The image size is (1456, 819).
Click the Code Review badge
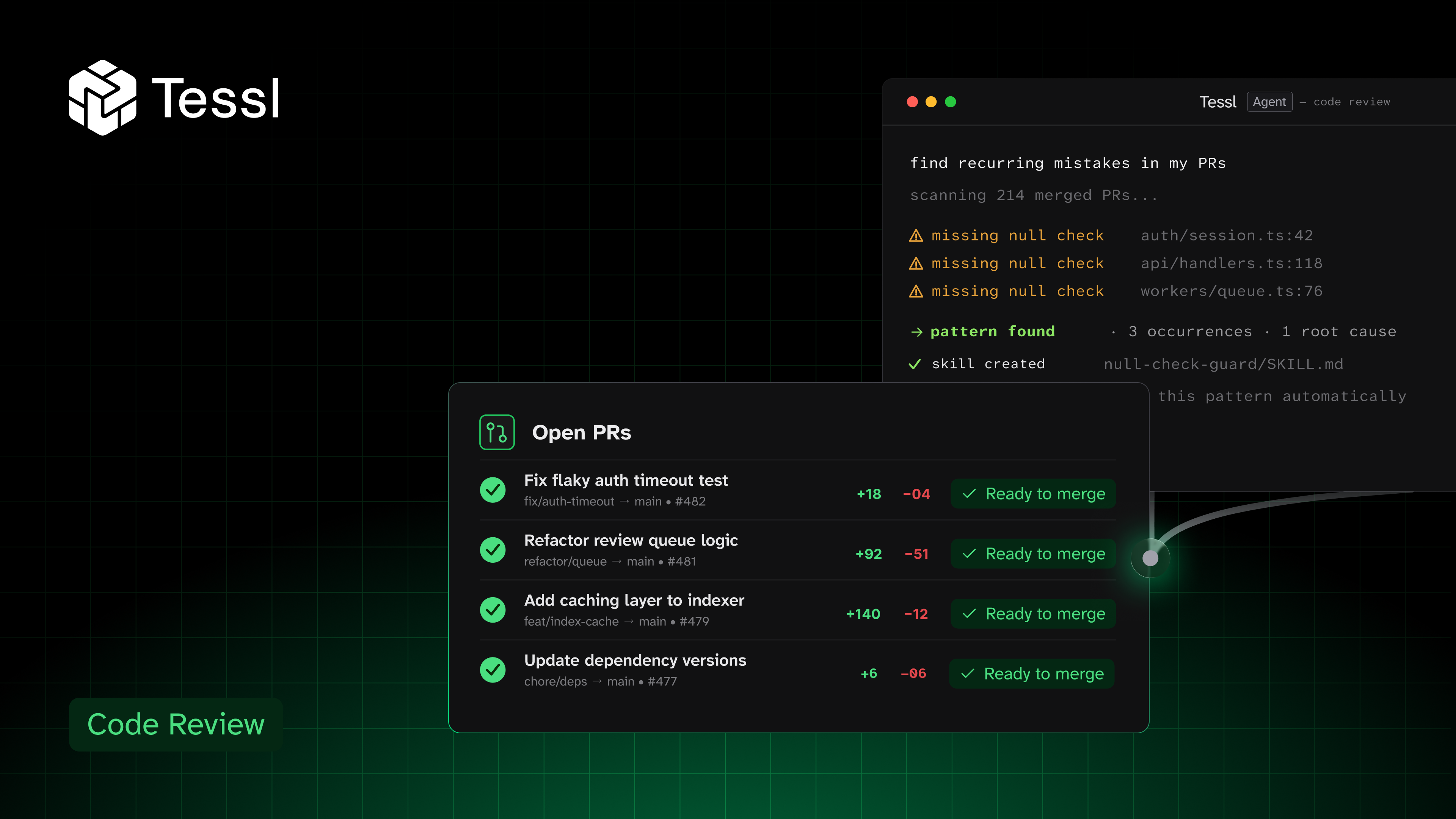tap(176, 724)
